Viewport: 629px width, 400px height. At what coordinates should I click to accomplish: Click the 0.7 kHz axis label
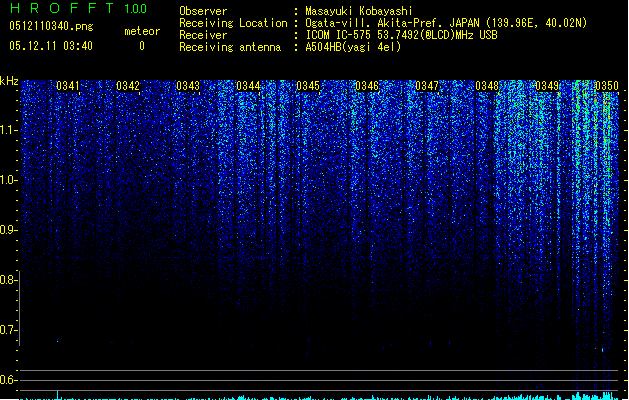pos(8,330)
